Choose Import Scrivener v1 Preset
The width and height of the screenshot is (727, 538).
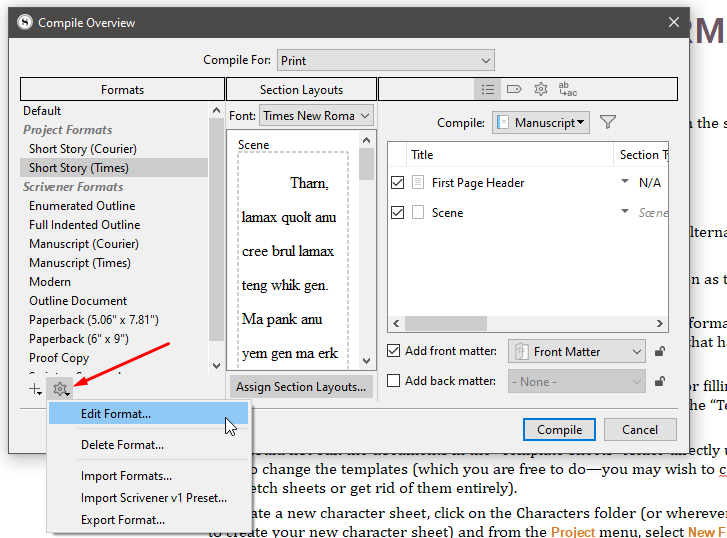click(x=148, y=498)
